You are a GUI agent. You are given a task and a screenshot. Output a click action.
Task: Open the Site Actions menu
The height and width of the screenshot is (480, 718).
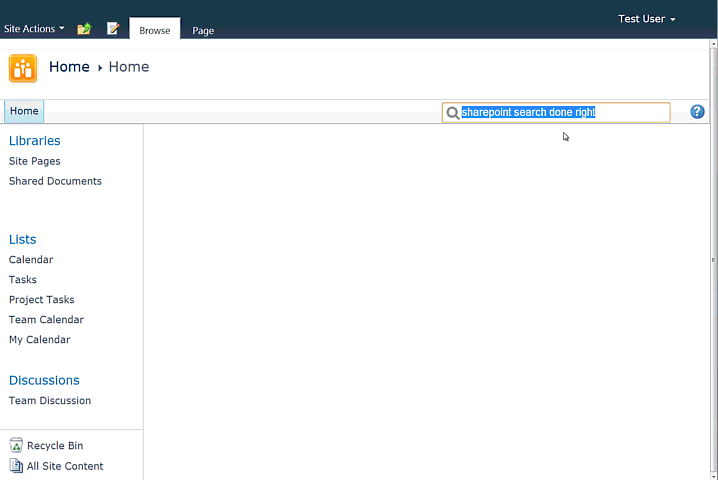[x=34, y=28]
